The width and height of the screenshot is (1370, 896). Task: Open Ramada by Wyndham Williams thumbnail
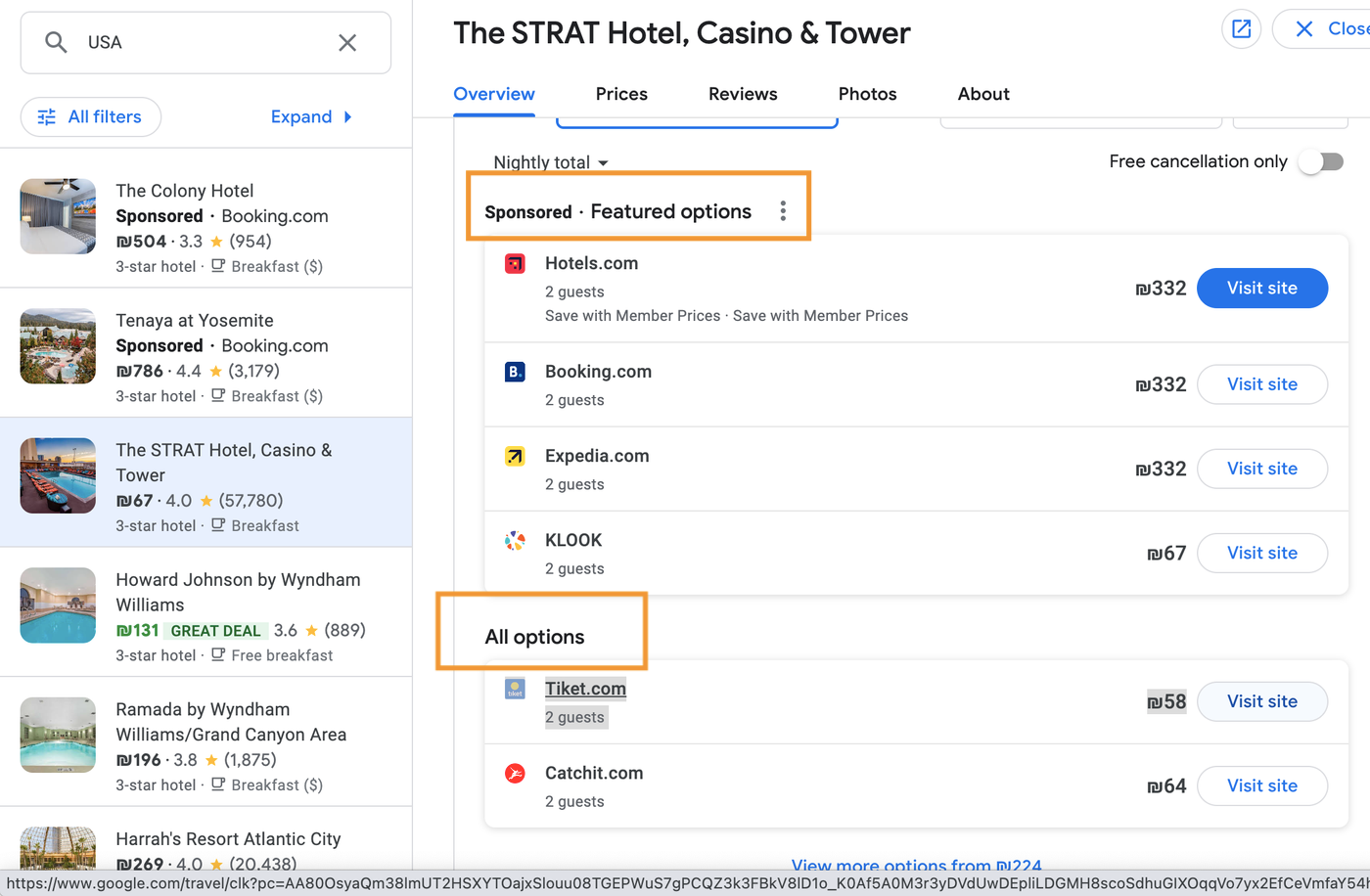[58, 735]
